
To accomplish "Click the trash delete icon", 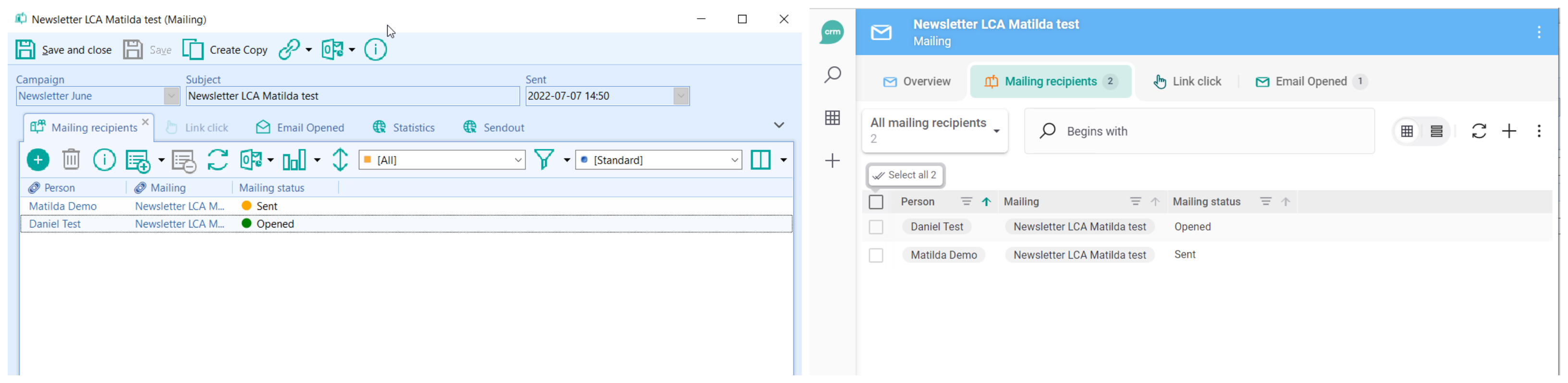I will click(71, 160).
